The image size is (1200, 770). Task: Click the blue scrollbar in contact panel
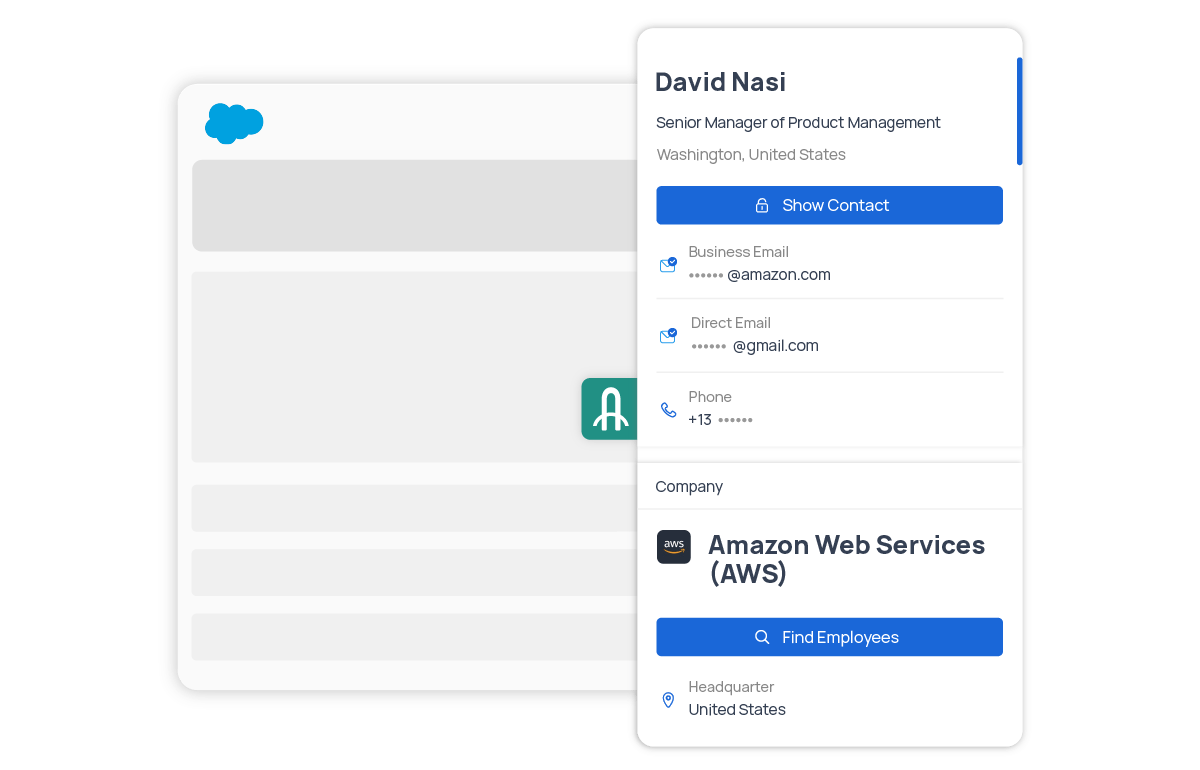tap(1019, 111)
